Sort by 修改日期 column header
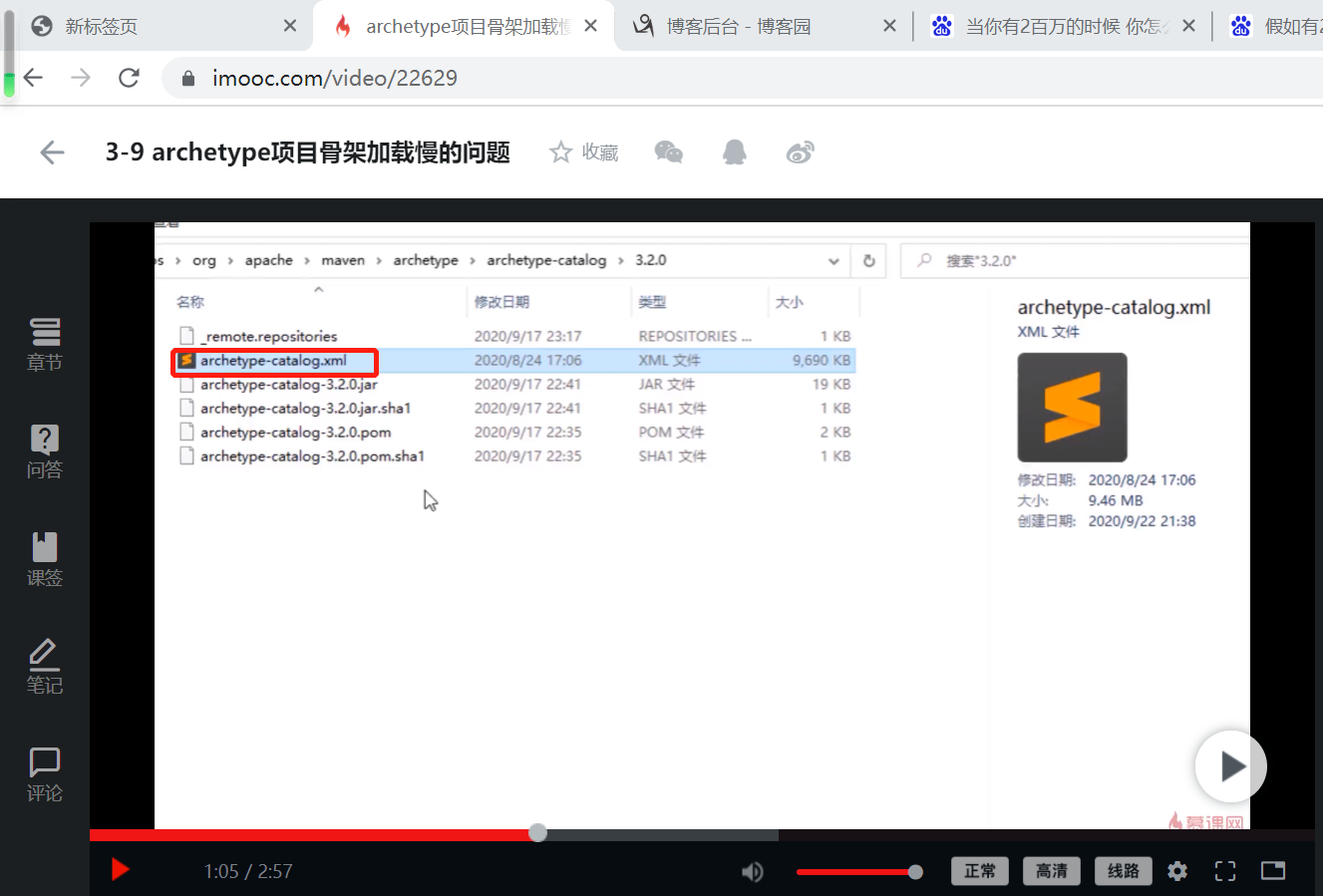 (501, 302)
